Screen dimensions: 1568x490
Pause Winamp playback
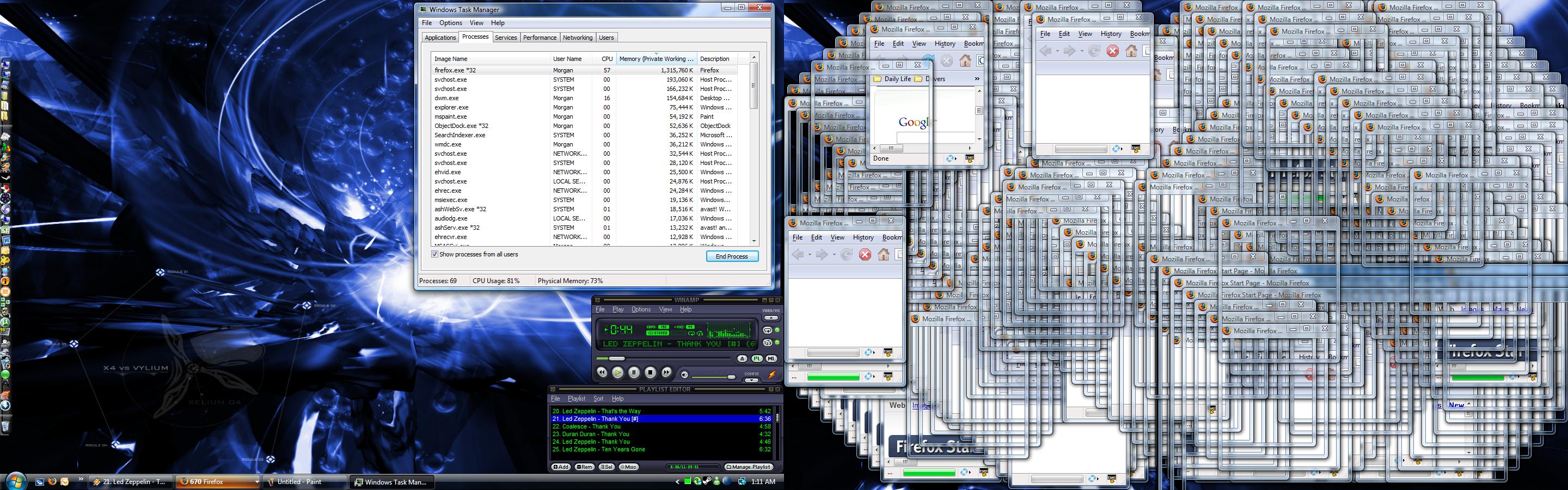[634, 372]
